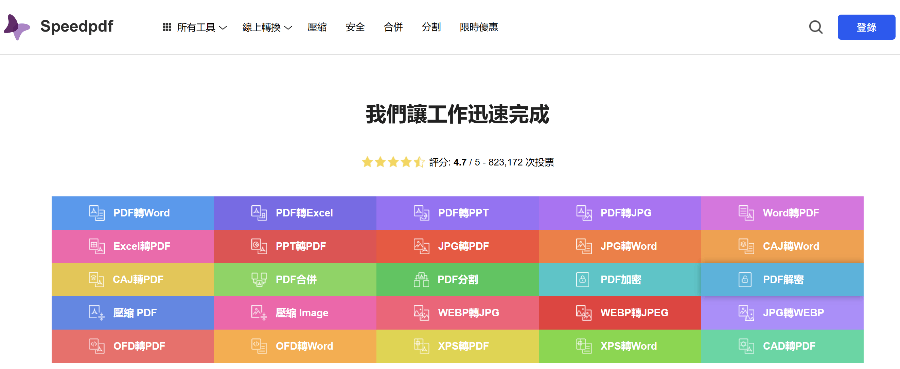Click the PDF轉PPT tile icon

coord(422,213)
